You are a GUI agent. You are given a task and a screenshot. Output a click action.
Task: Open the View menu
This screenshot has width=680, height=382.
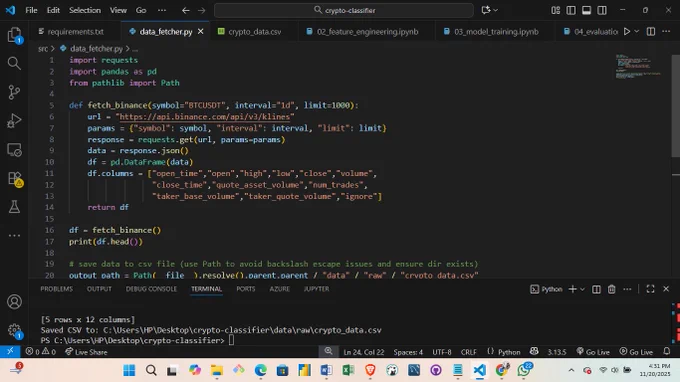point(118,10)
